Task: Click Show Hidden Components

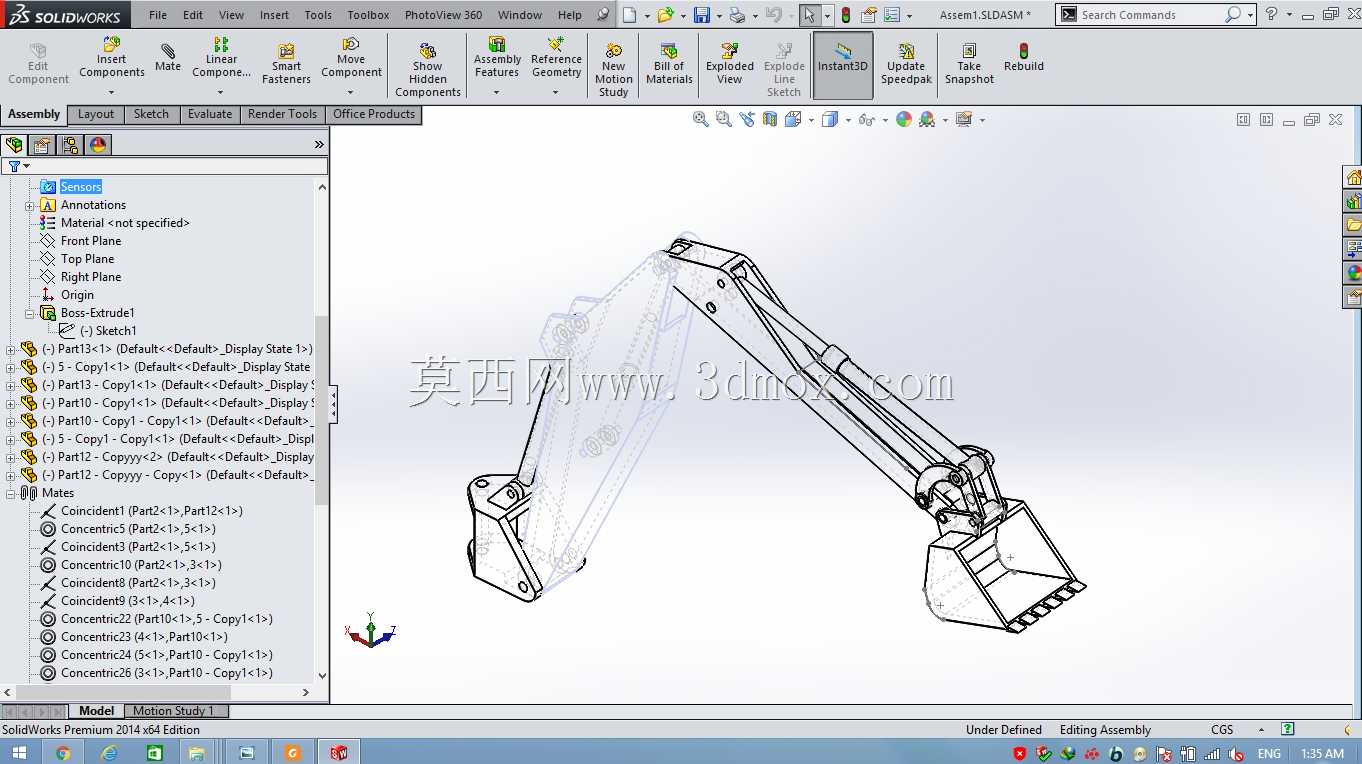Action: click(428, 70)
